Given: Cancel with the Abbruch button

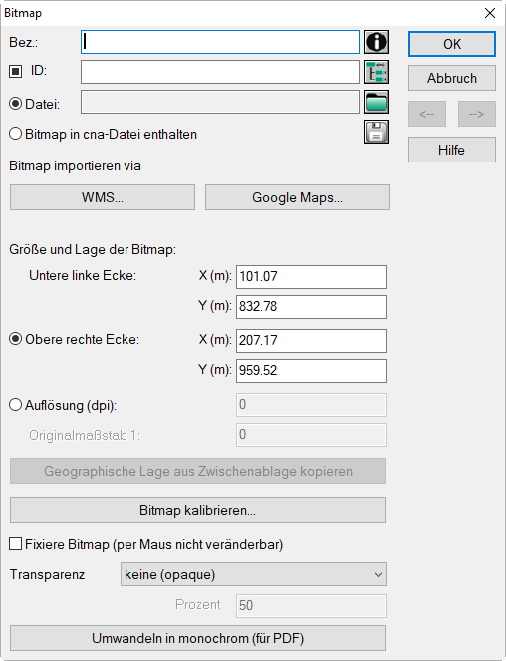Looking at the screenshot, I should pos(452,78).
